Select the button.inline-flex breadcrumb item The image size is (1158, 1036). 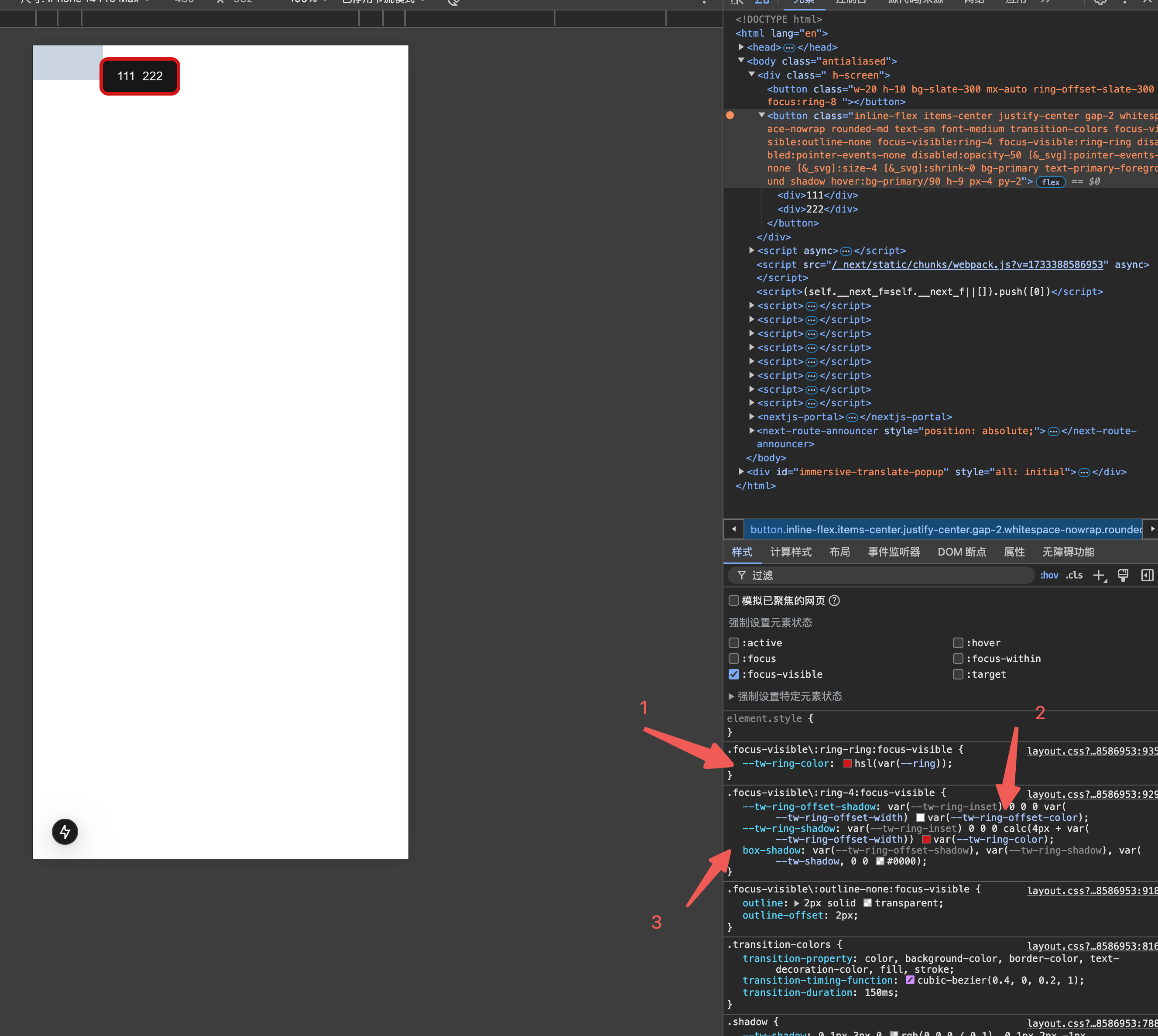[x=946, y=530]
